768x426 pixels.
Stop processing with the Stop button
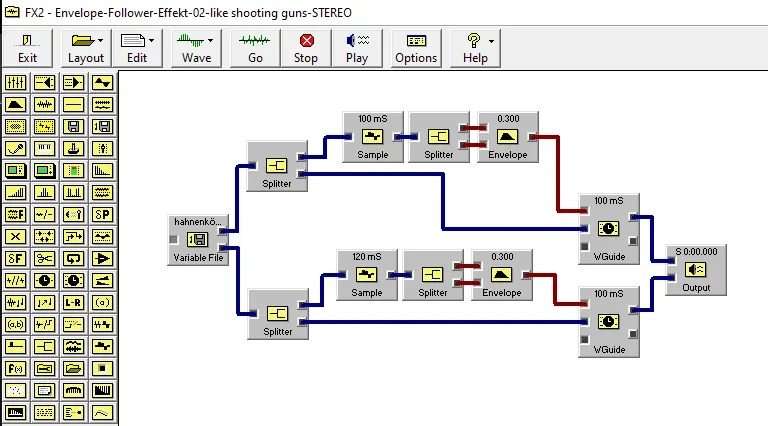tap(306, 48)
